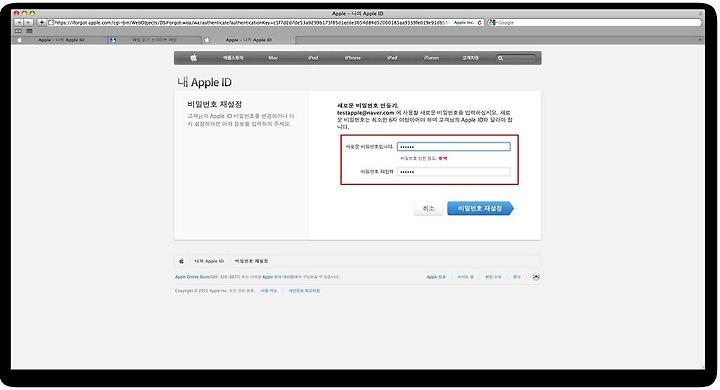Open the bookmarks book icon
The image size is (720, 390).
(18, 31)
